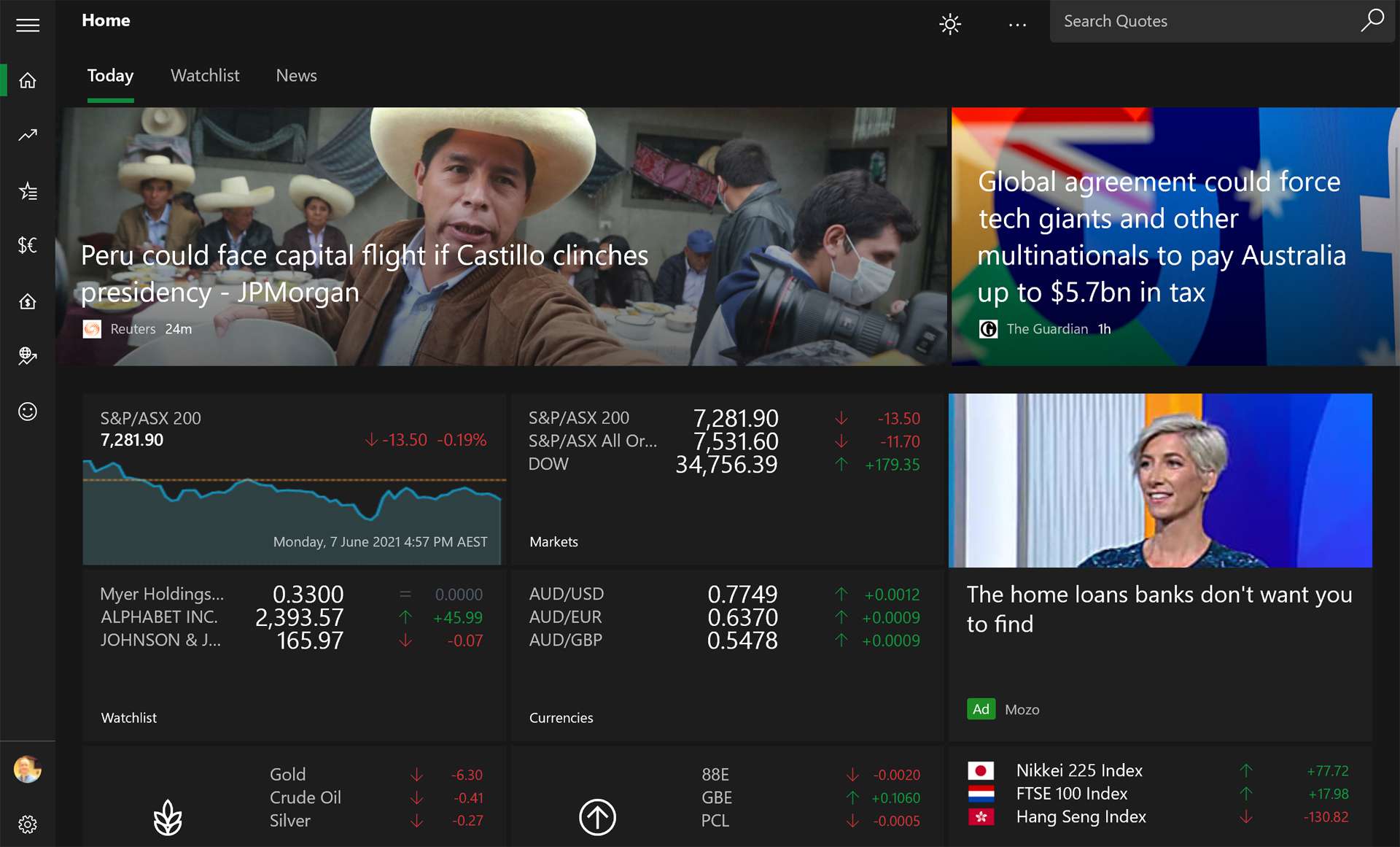Click the movers up-arrow circle icon
Image resolution: width=1400 pixels, height=847 pixels.
click(598, 816)
